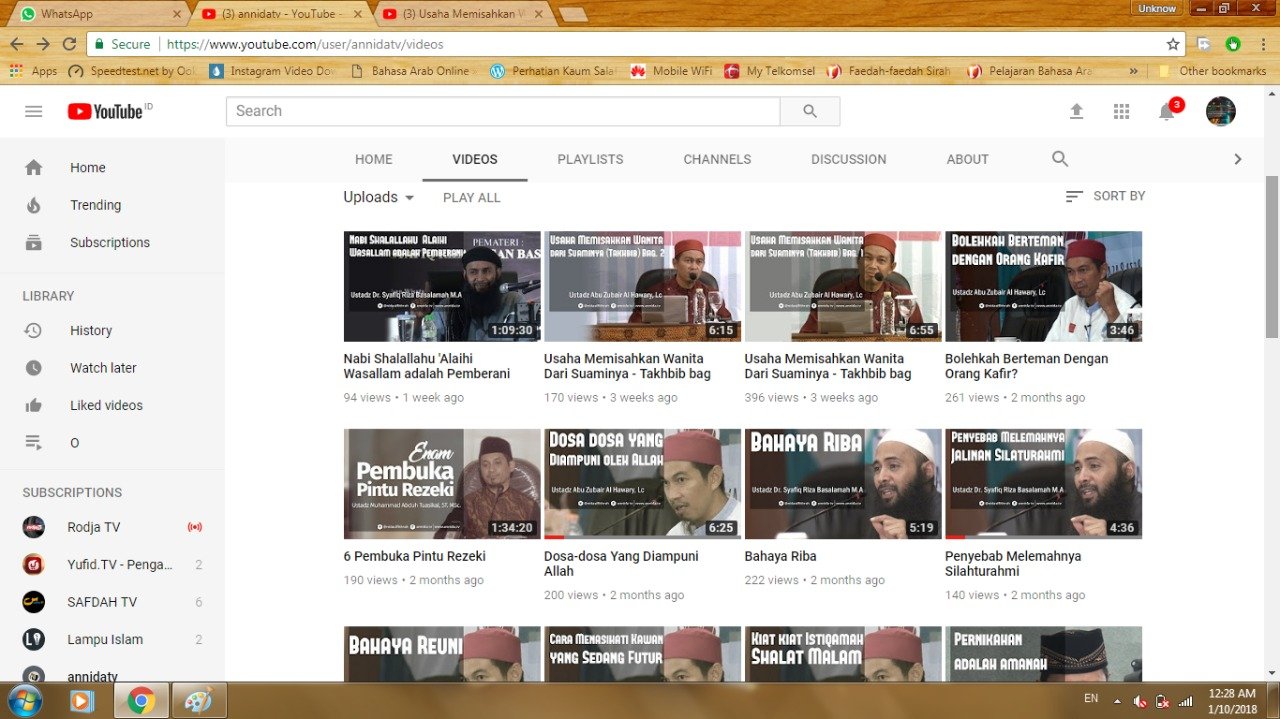Open the YouTube apps grid icon
1280x719 pixels.
1121,112
